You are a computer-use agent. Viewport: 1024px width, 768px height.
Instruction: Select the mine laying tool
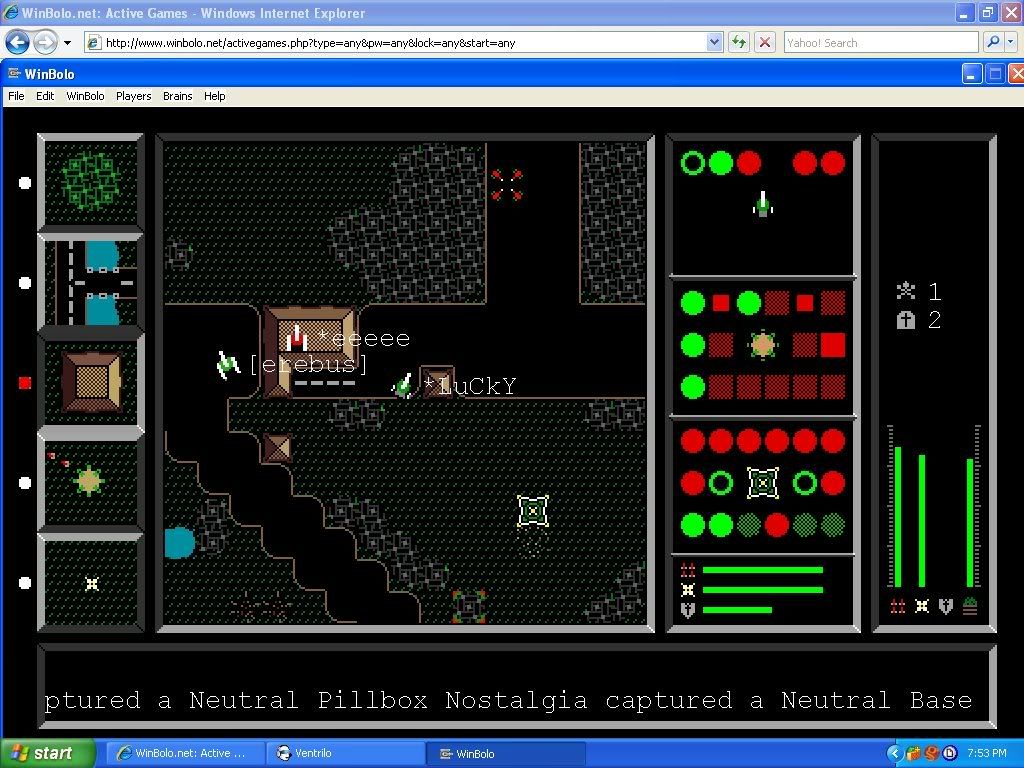[x=91, y=582]
